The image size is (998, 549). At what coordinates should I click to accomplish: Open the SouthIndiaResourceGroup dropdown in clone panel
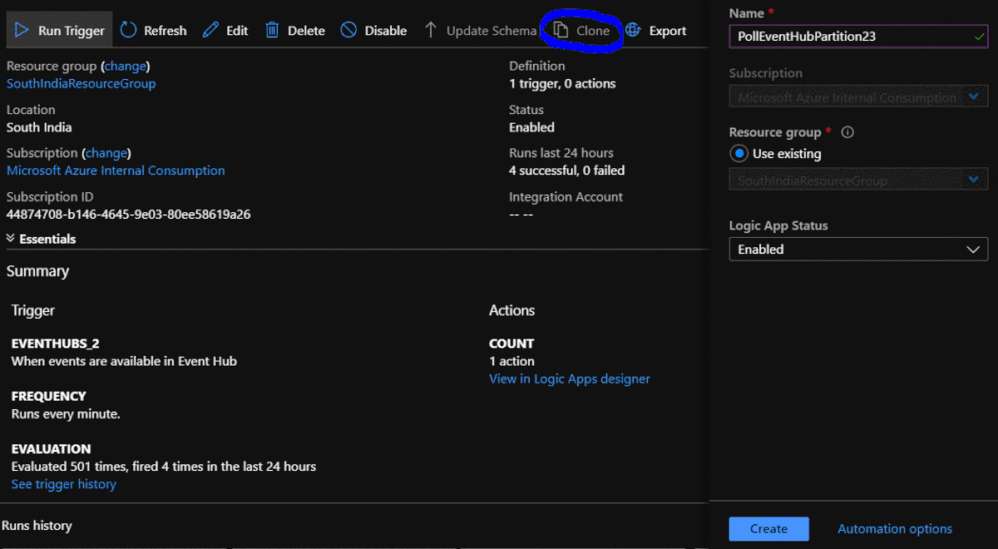pos(858,180)
